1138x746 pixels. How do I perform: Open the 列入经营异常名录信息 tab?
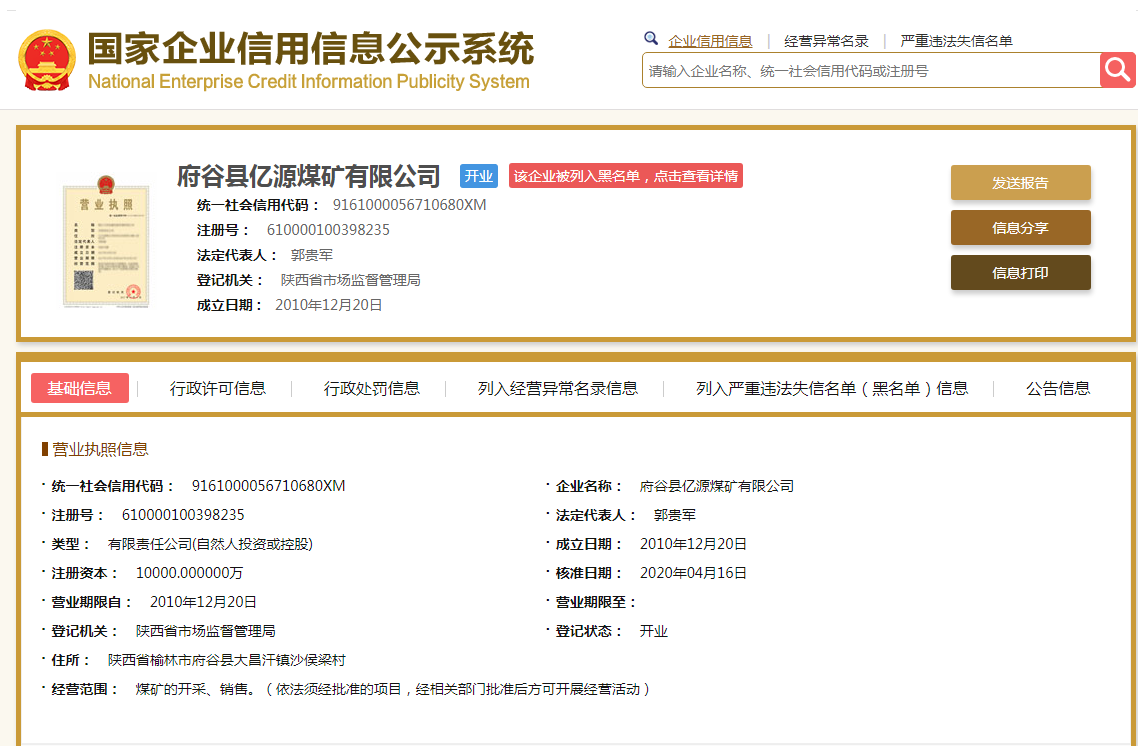click(x=558, y=388)
